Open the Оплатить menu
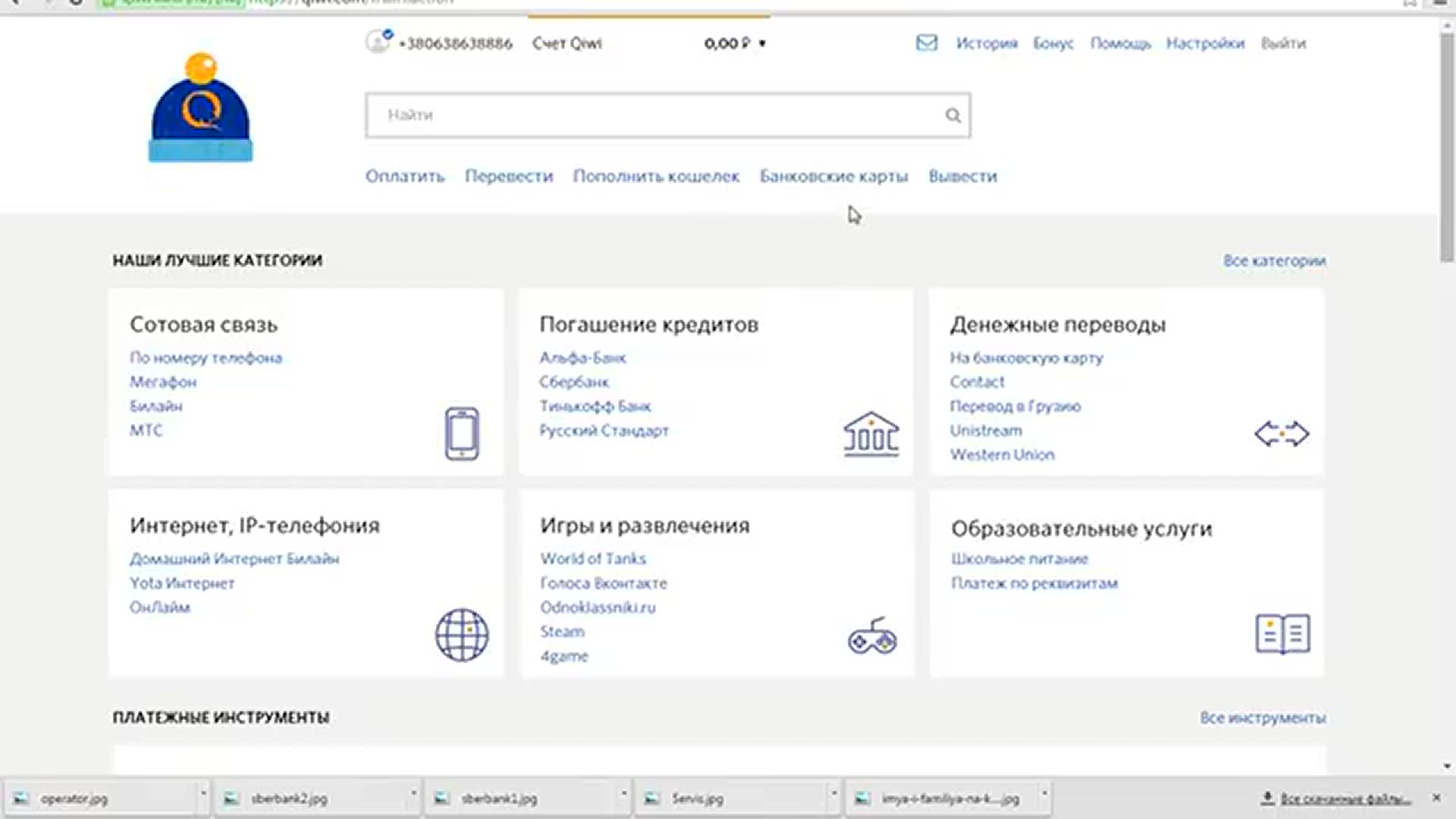 click(405, 177)
